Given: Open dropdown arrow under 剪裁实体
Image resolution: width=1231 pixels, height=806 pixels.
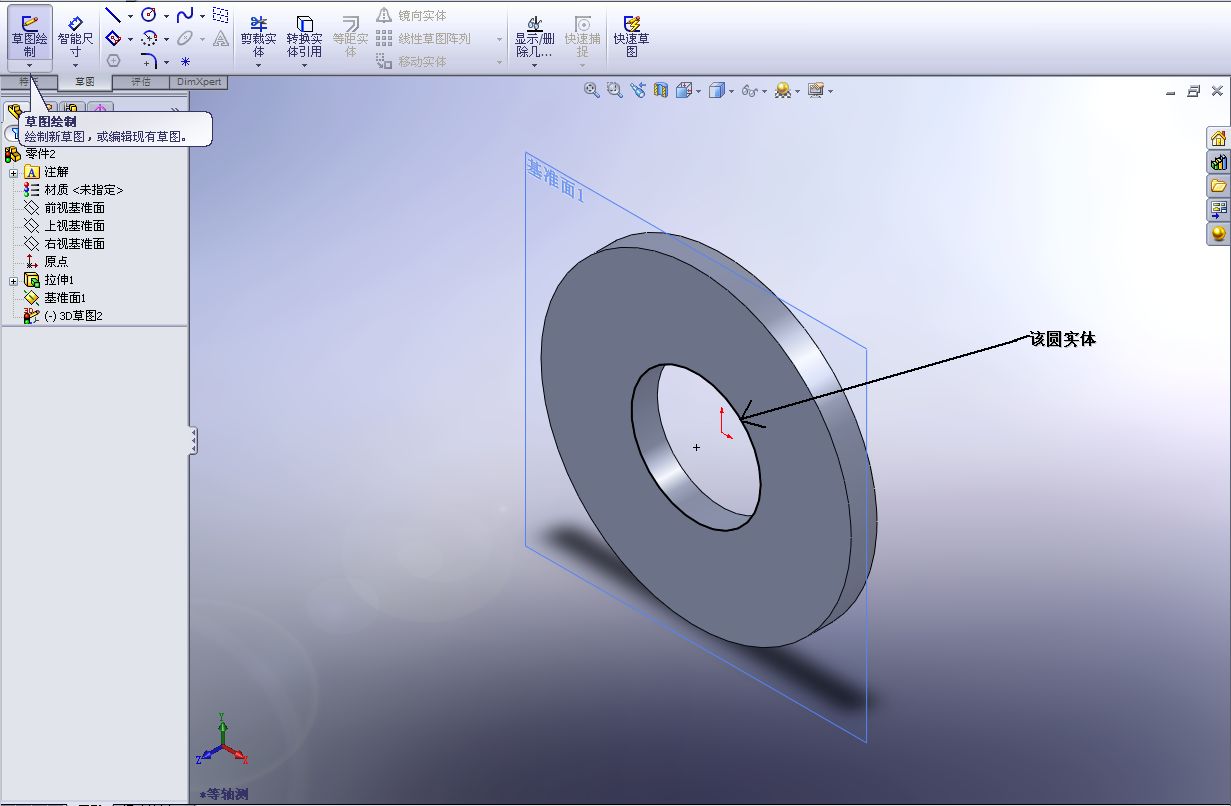Looking at the screenshot, I should [258, 66].
